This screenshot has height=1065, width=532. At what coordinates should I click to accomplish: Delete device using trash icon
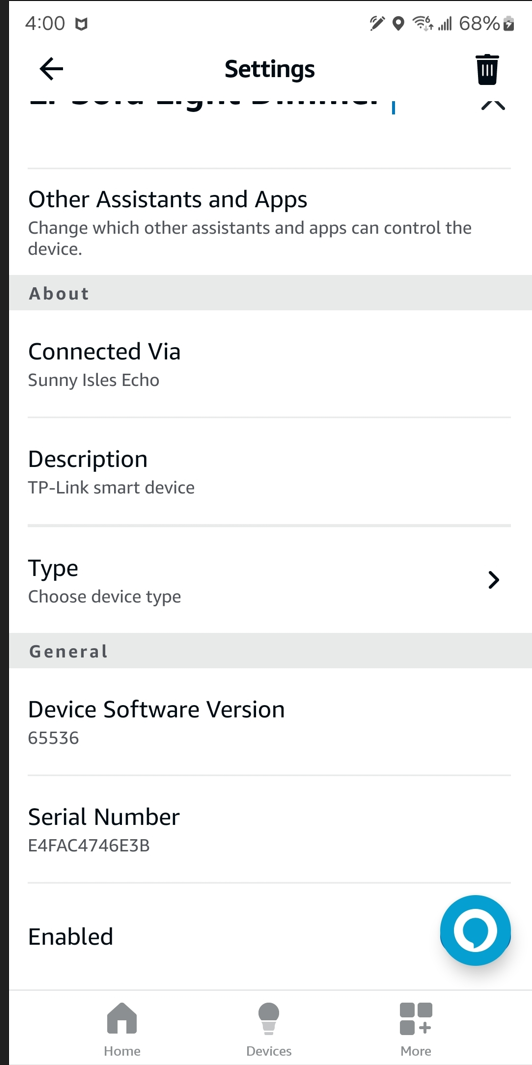coord(487,69)
